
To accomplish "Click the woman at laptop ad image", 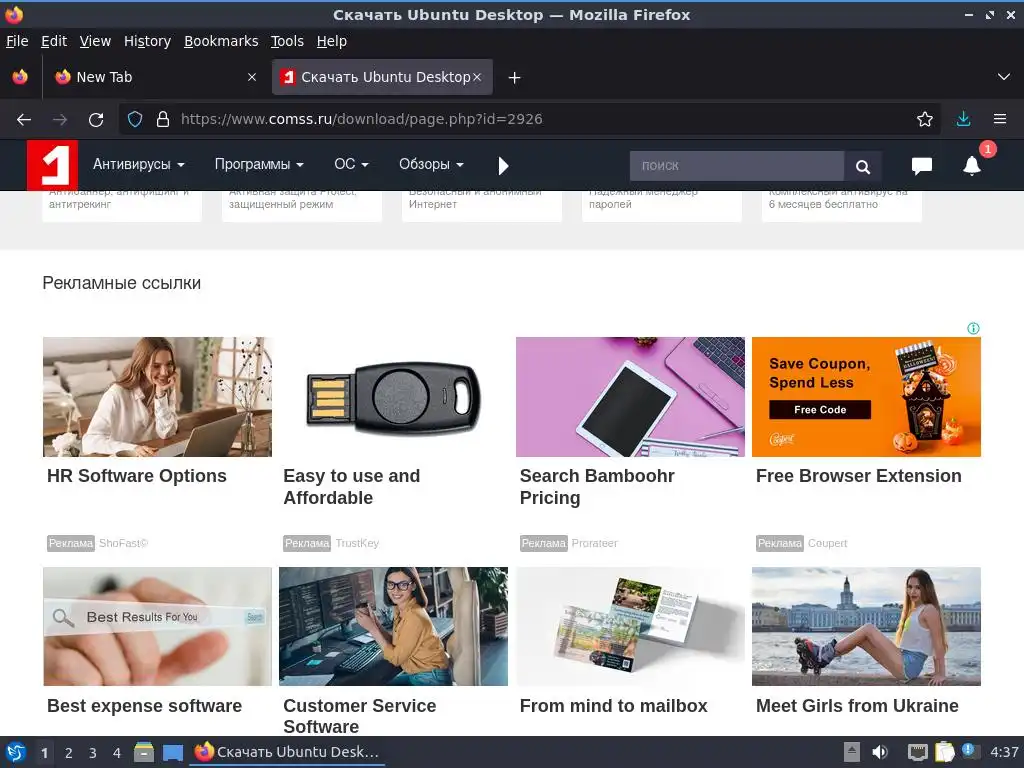I will click(157, 397).
